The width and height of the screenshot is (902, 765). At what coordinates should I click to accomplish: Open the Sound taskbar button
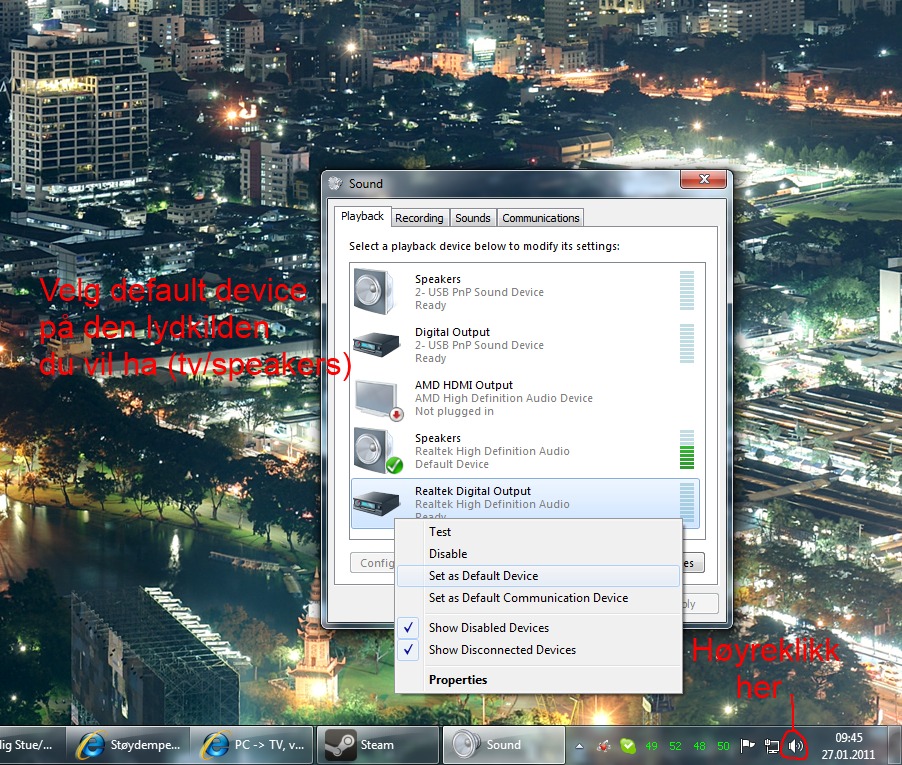(503, 745)
